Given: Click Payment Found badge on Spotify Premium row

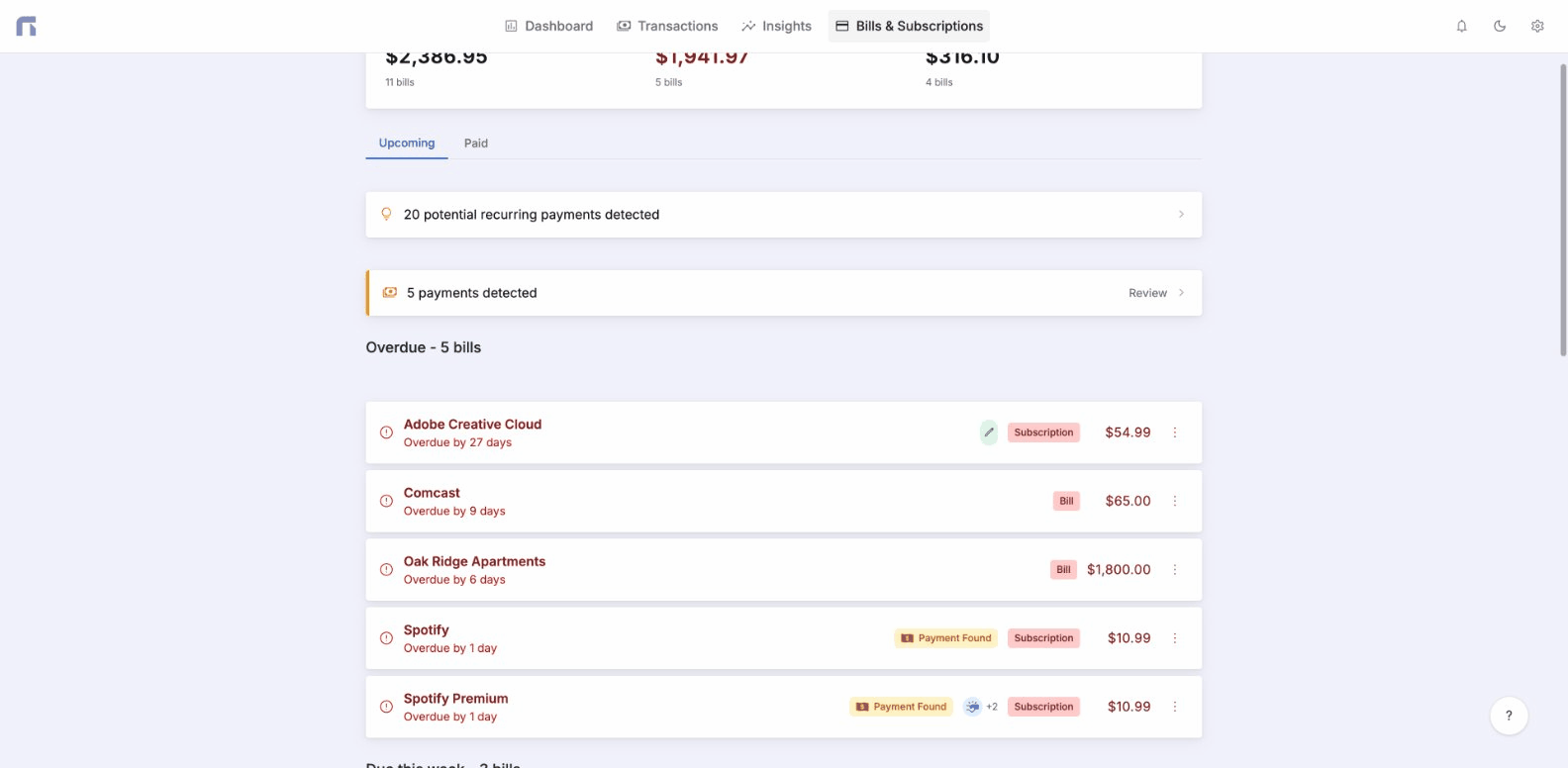Looking at the screenshot, I should point(901,707).
